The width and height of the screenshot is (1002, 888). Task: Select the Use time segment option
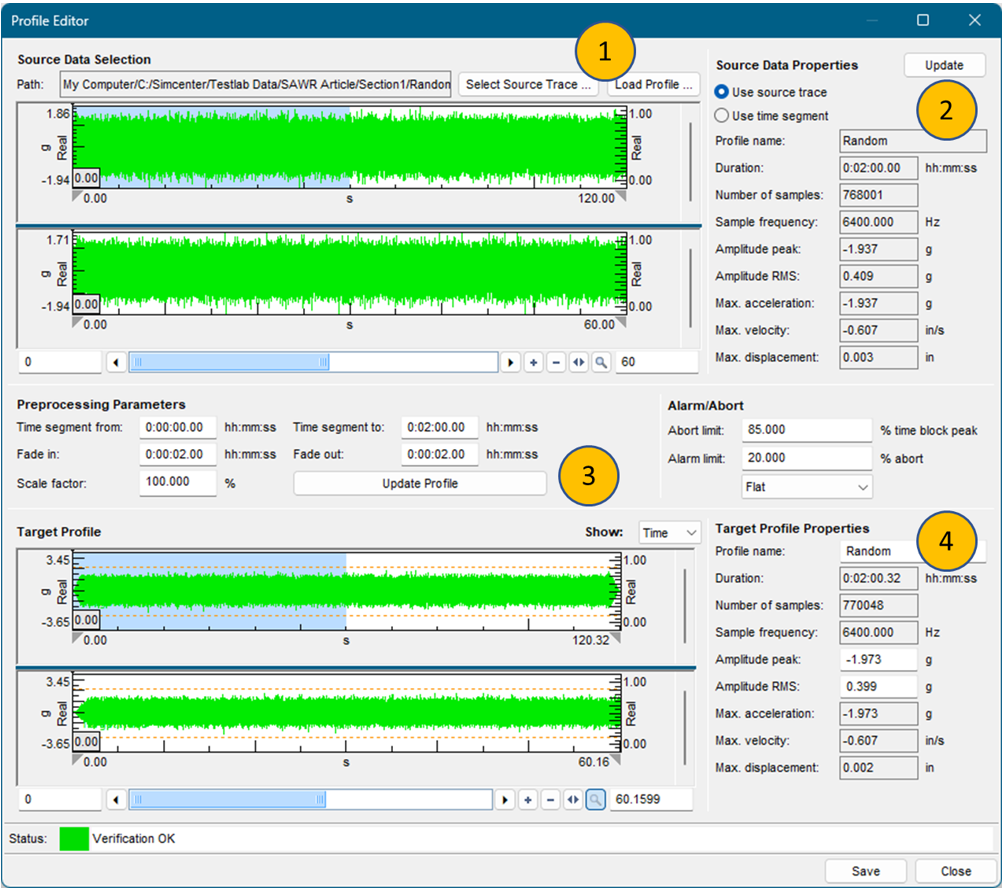(722, 116)
